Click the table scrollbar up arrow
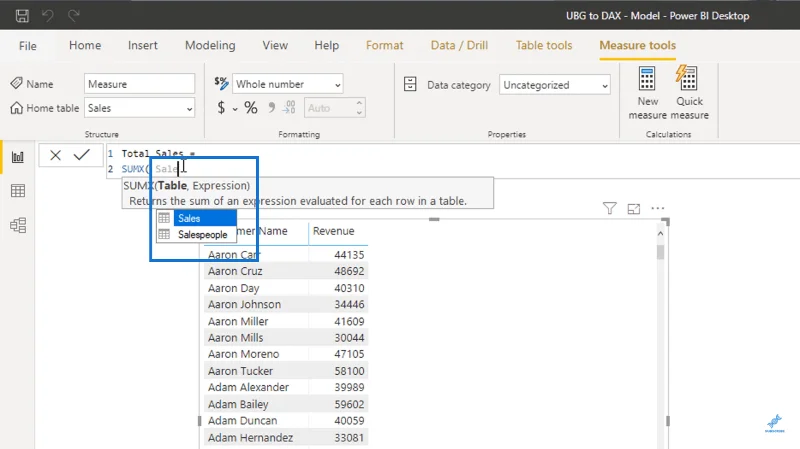The height and width of the screenshot is (449, 800). (660, 233)
